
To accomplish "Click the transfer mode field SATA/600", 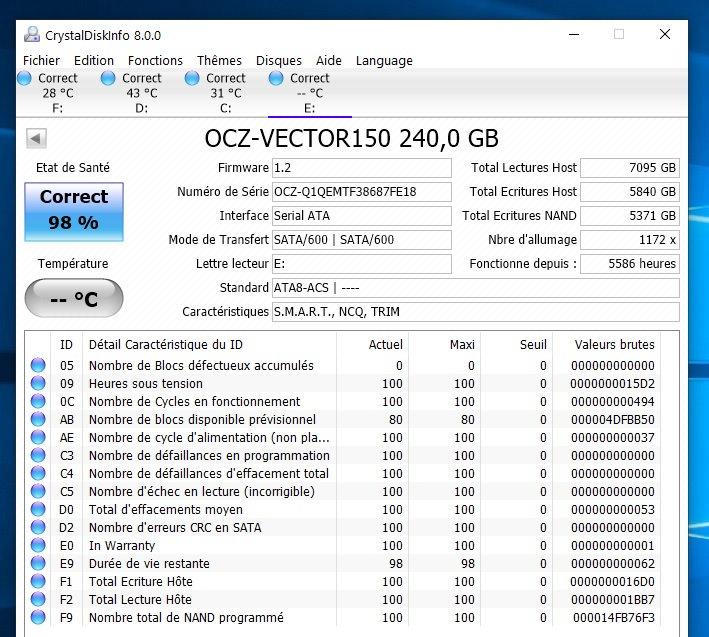I will click(x=362, y=240).
